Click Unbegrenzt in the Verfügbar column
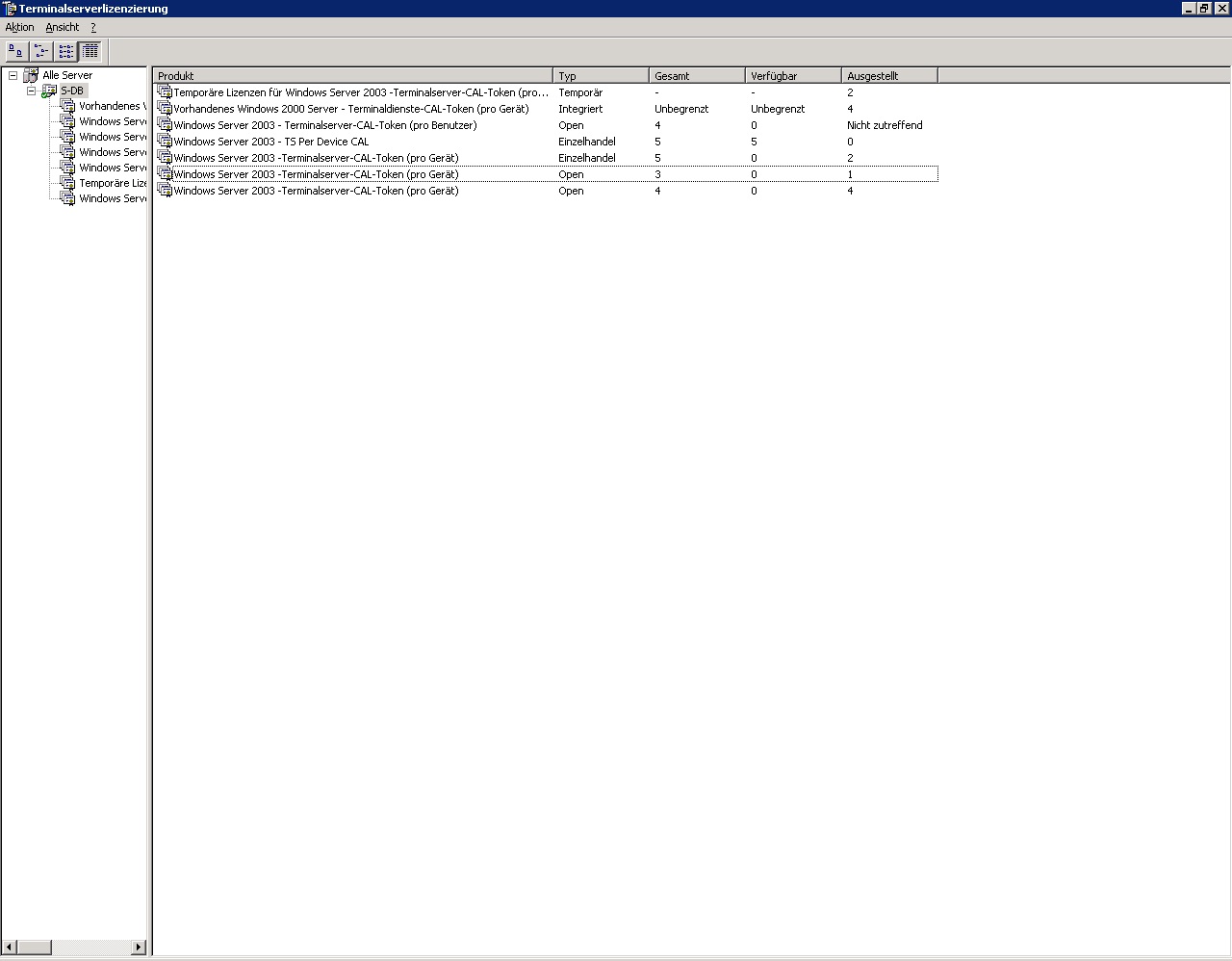This screenshot has width=1232, height=961. (778, 109)
